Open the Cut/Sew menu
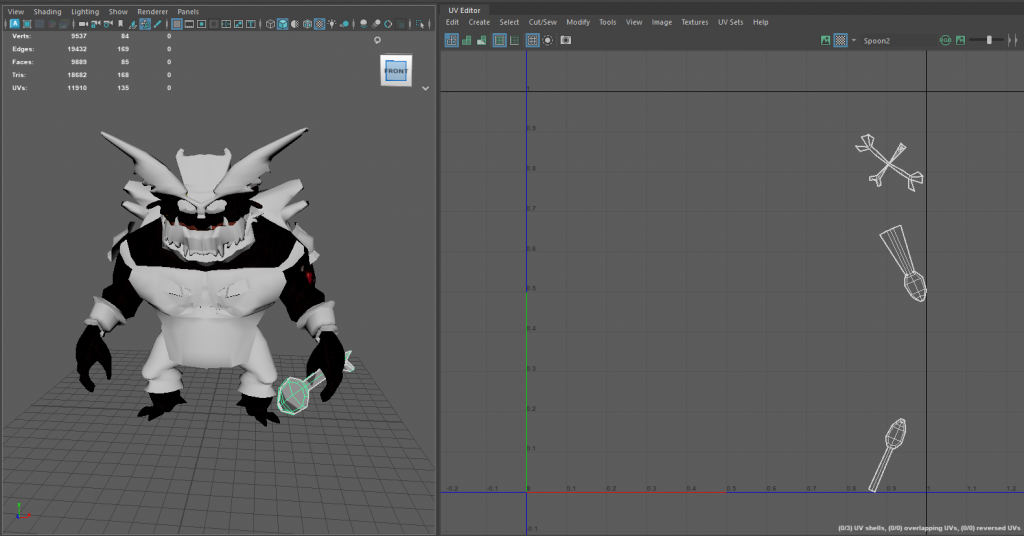 (543, 22)
